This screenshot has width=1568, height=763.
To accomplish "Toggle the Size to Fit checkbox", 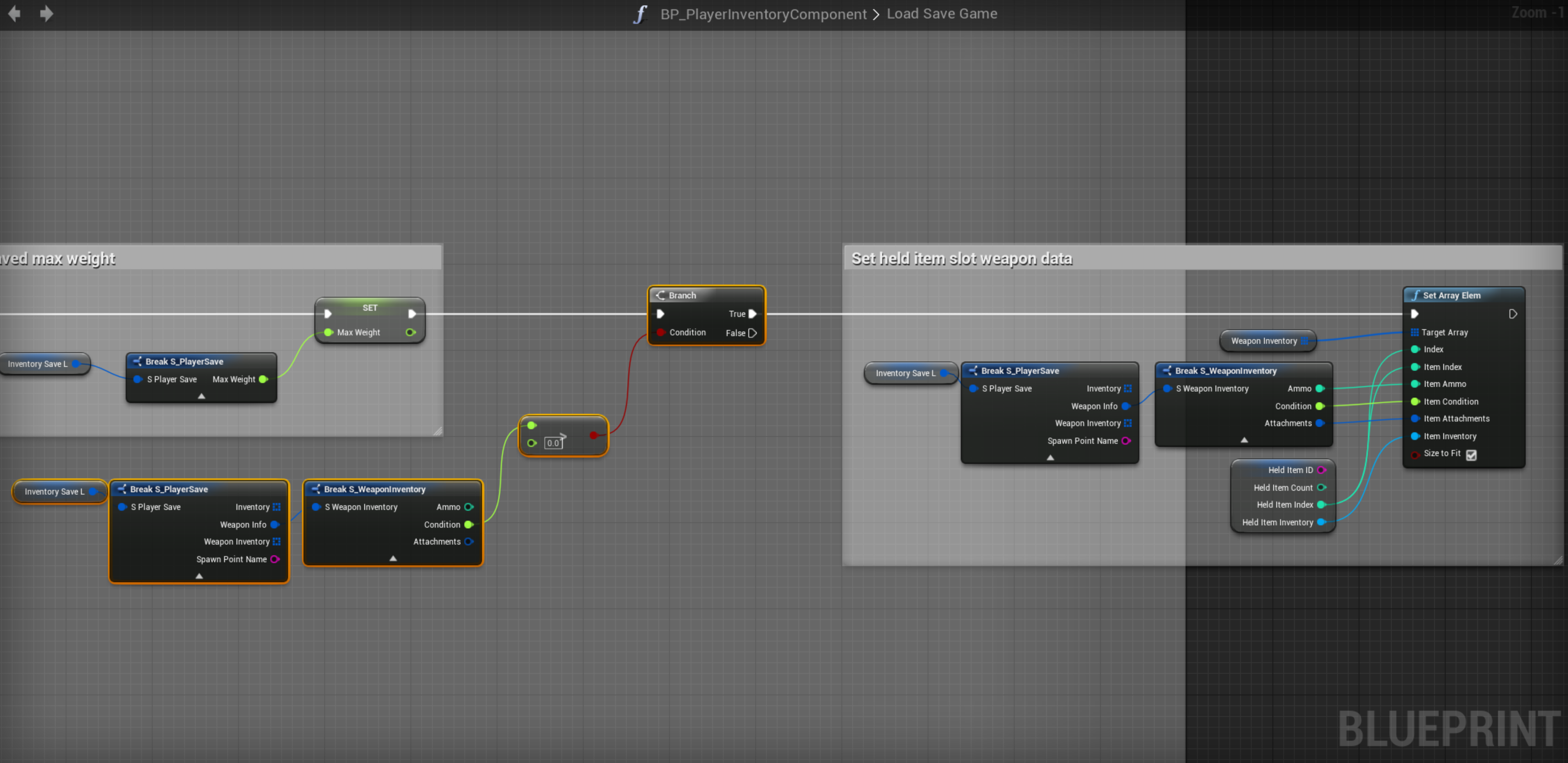I will tap(1471, 454).
